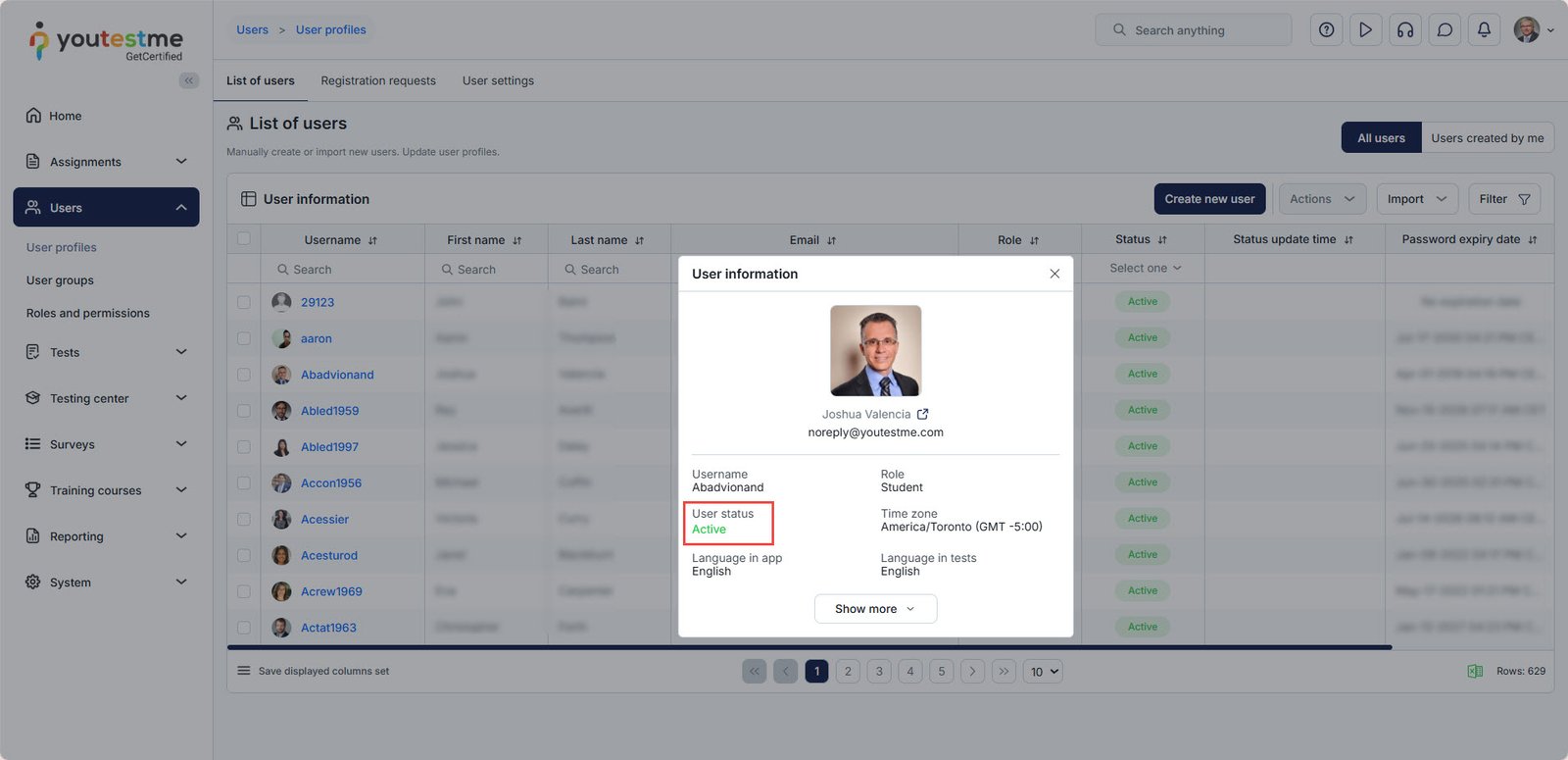Viewport: 1568px width, 760px height.
Task: Open the notifications bell icon
Action: (1484, 30)
